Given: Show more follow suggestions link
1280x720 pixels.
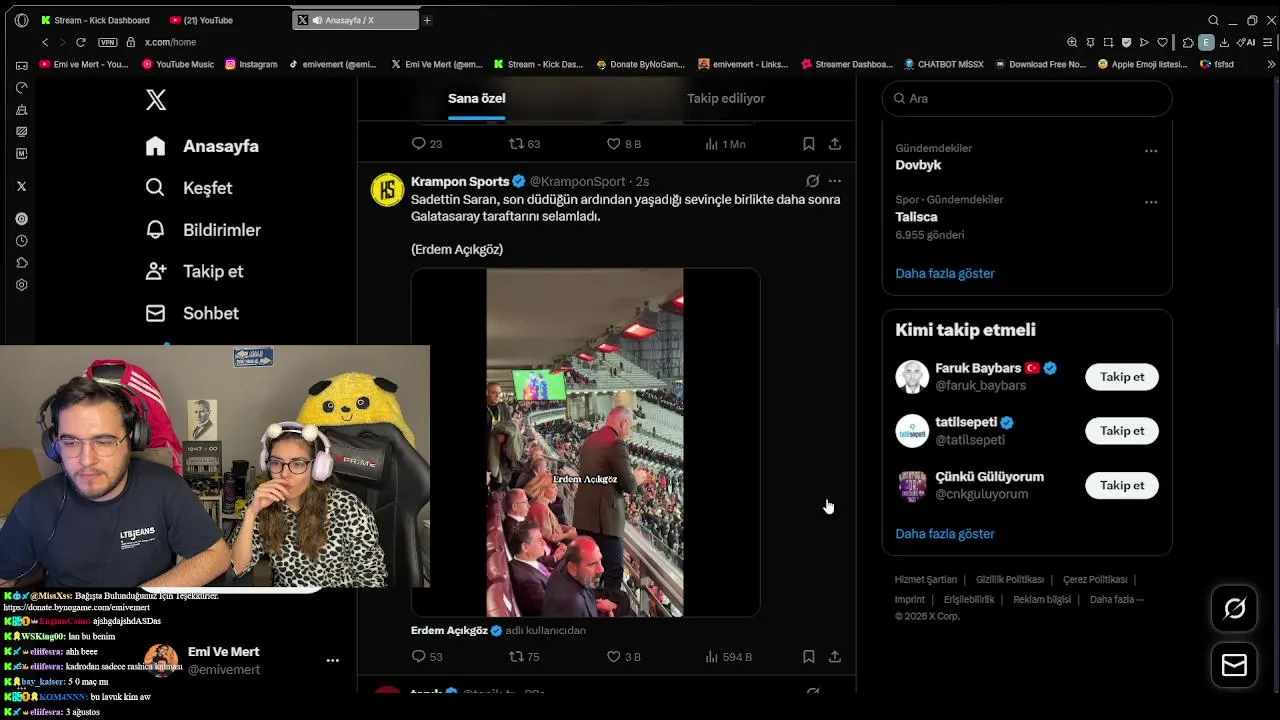Looking at the screenshot, I should coord(945,534).
